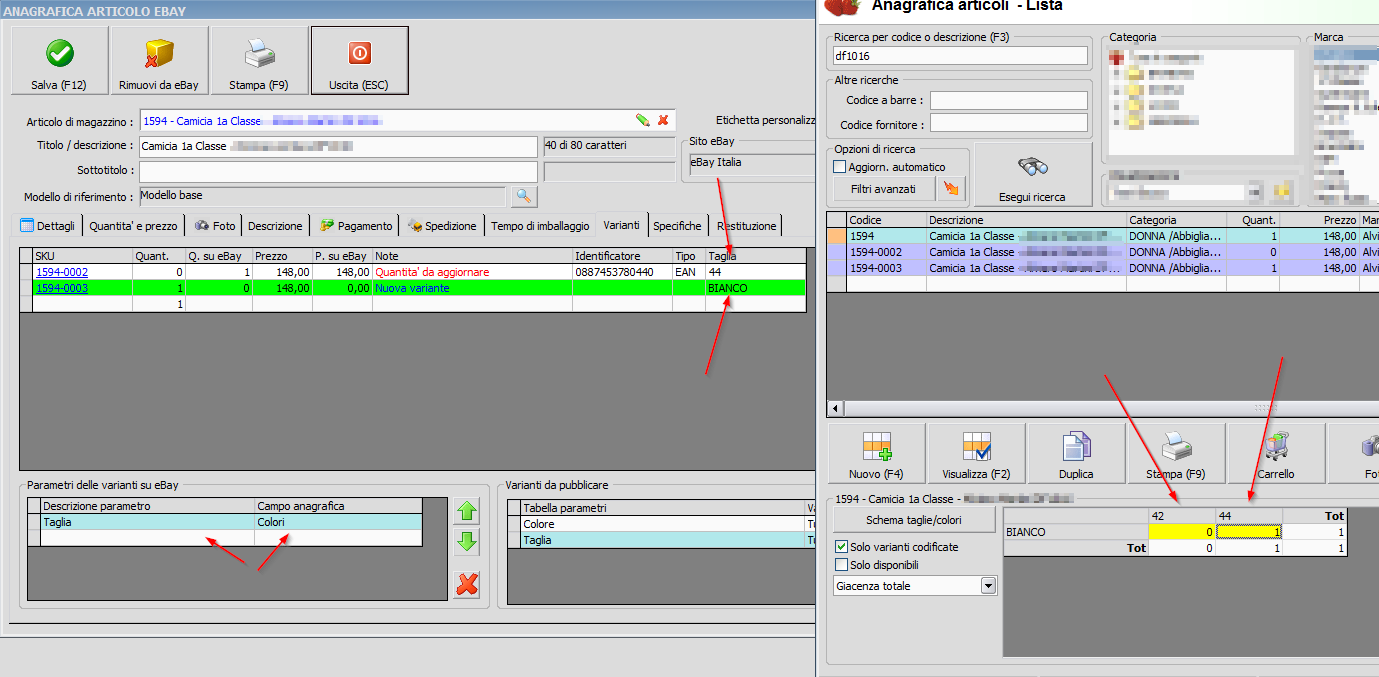Screen dimensions: 1379x677
Task: Move the variant parameter down with the green arrow
Action: coord(467,543)
